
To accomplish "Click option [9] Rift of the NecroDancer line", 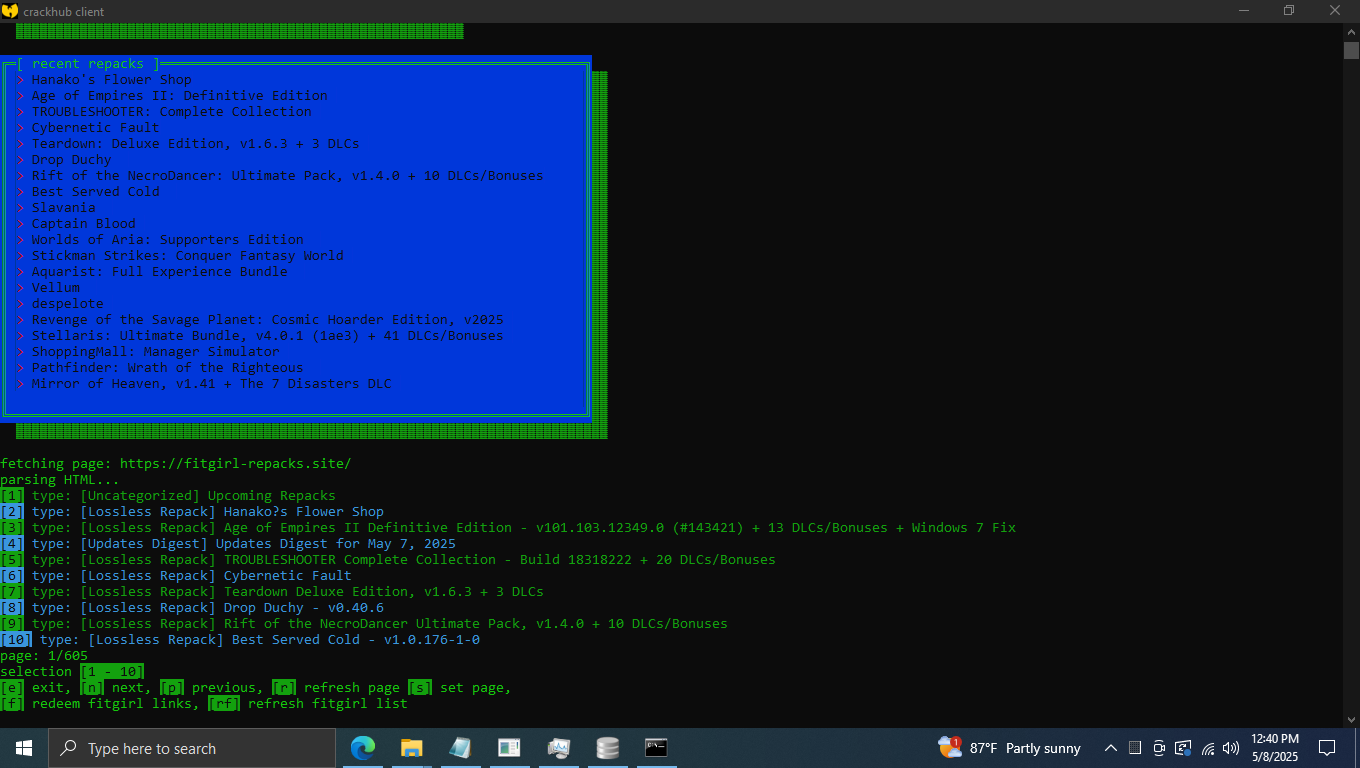I will coord(364,623).
